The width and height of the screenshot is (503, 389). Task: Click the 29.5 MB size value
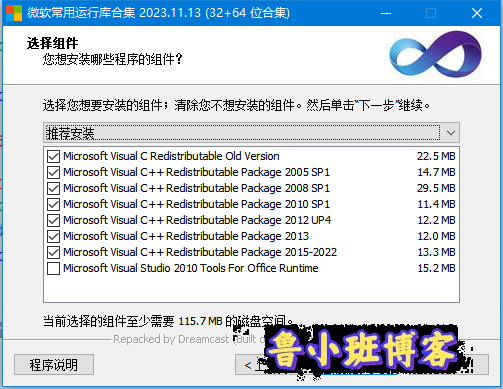(436, 188)
